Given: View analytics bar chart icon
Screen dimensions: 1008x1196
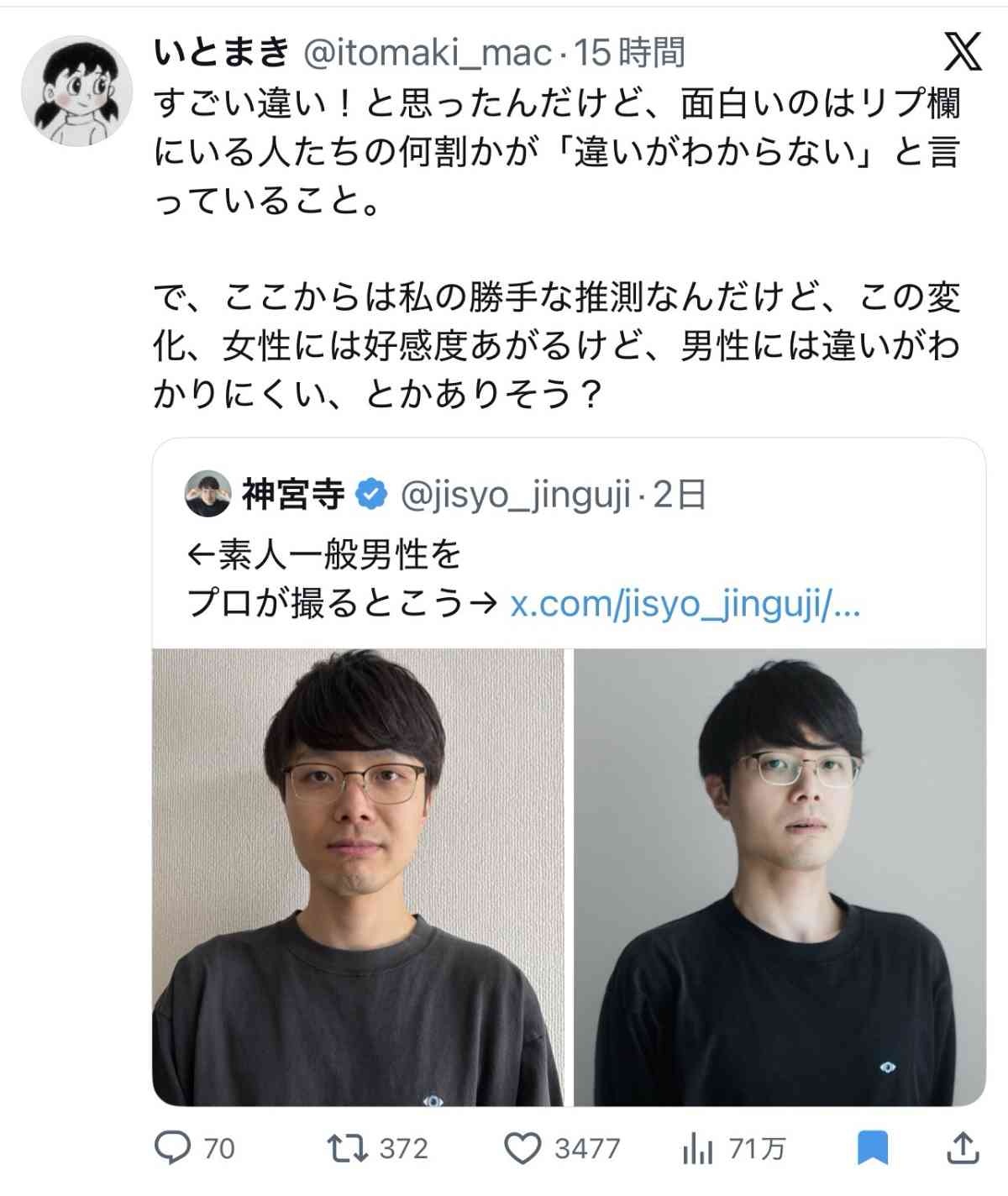Looking at the screenshot, I should pyautogui.click(x=697, y=1148).
